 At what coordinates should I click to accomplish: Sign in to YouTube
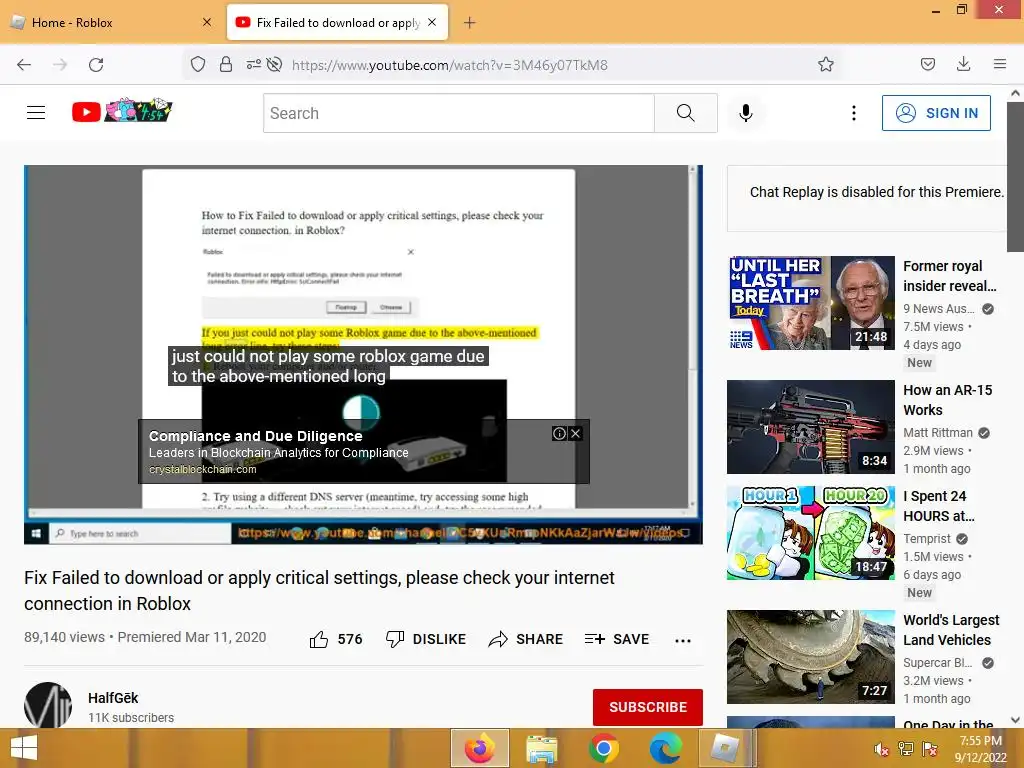coord(936,113)
